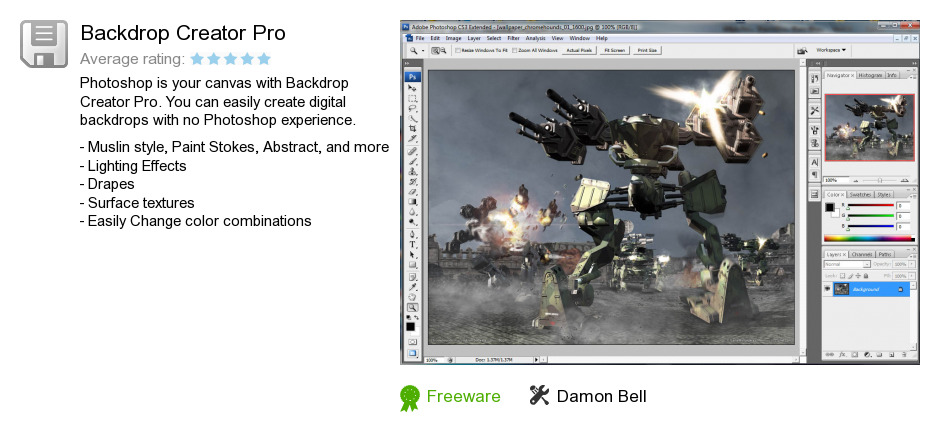
Task: Select the Eraser tool
Action: [x=413, y=192]
